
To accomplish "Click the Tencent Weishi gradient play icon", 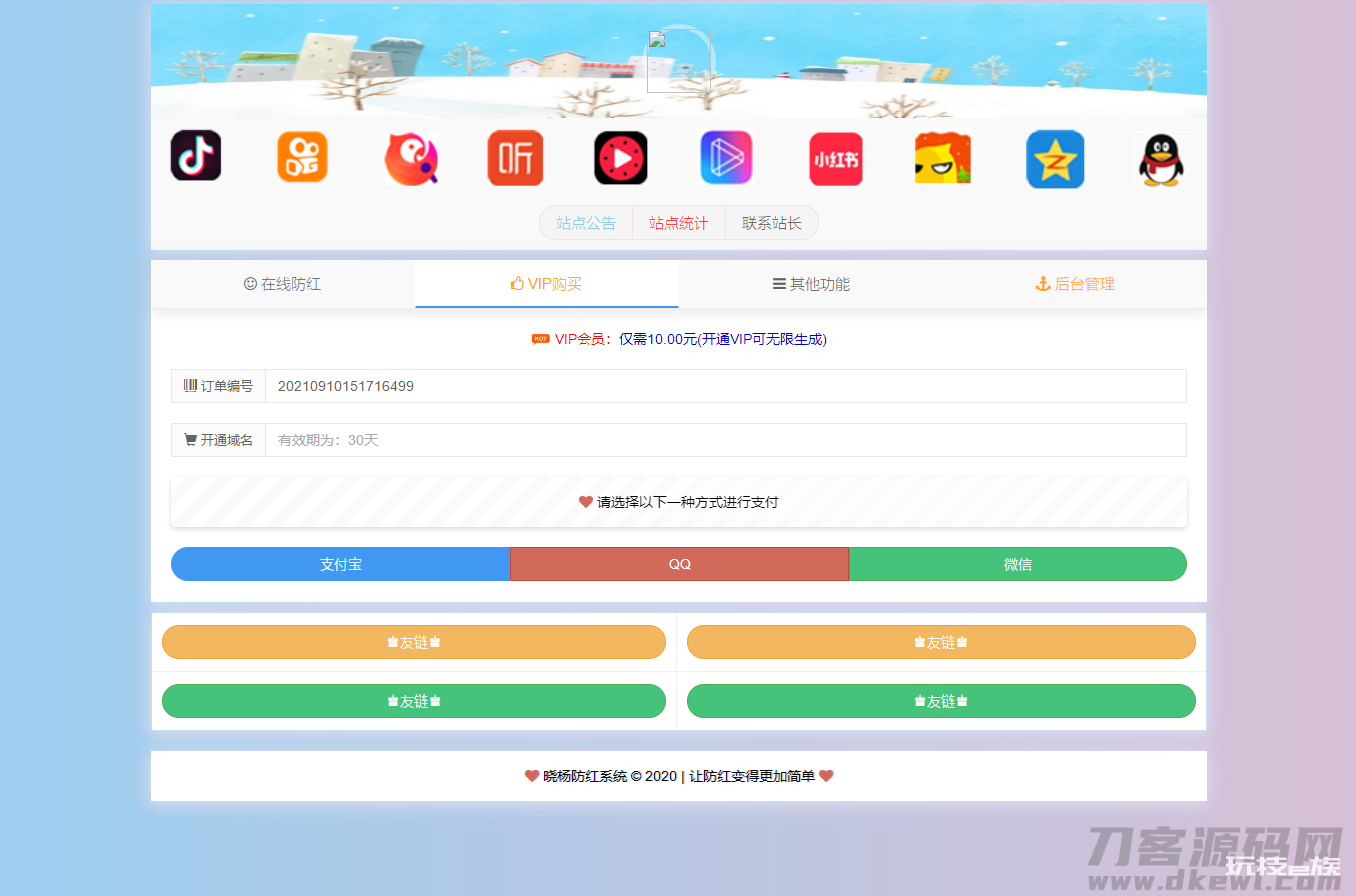I will coord(726,157).
